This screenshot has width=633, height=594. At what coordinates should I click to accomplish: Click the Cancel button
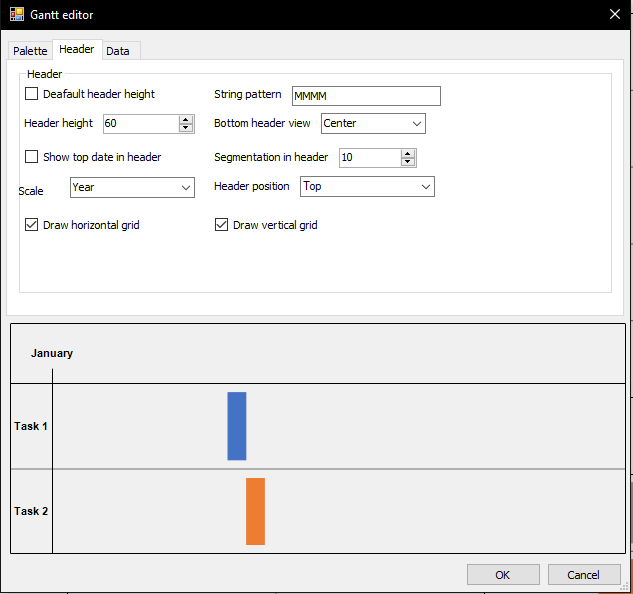[x=584, y=575]
